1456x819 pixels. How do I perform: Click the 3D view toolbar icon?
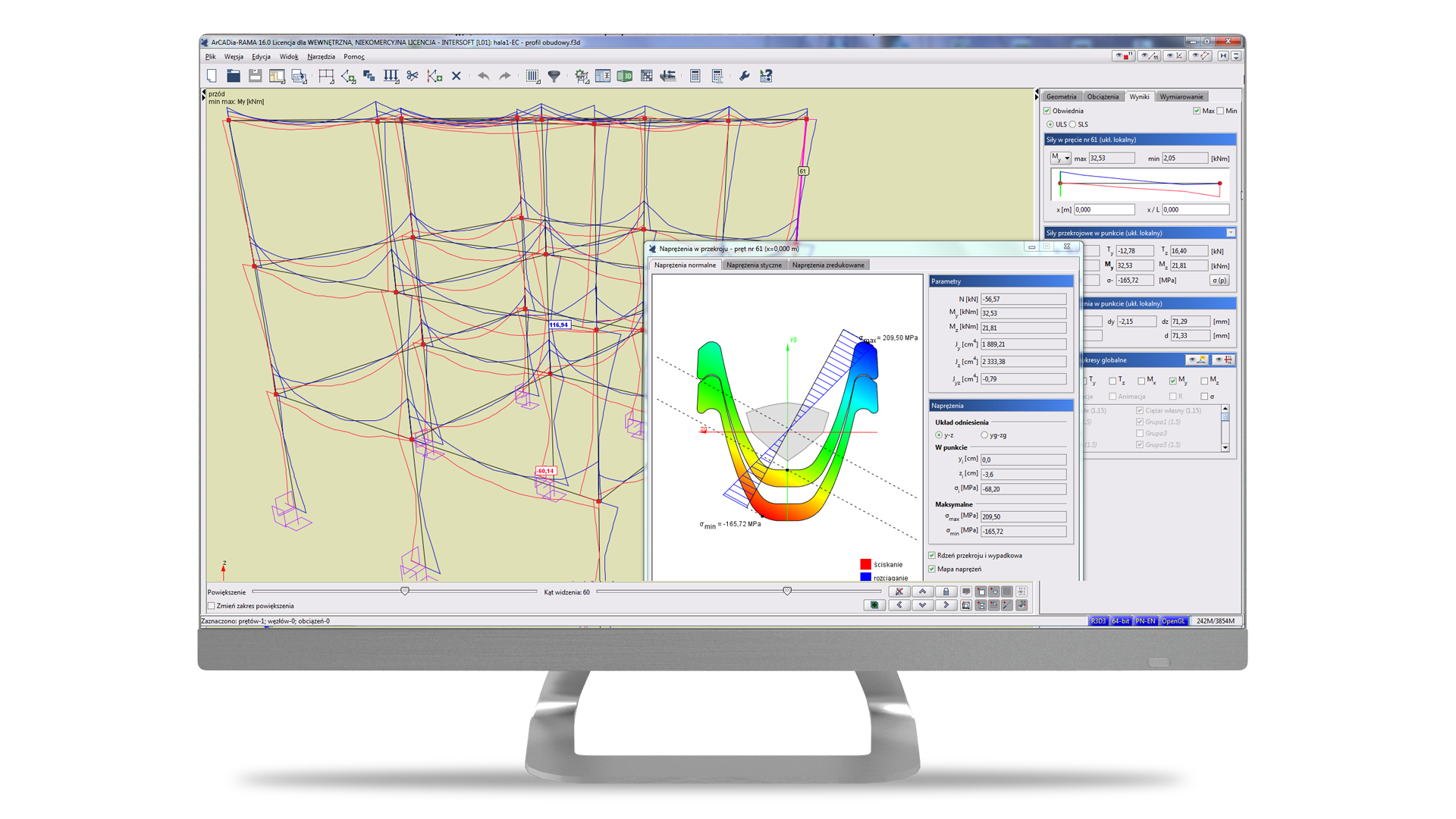point(625,76)
